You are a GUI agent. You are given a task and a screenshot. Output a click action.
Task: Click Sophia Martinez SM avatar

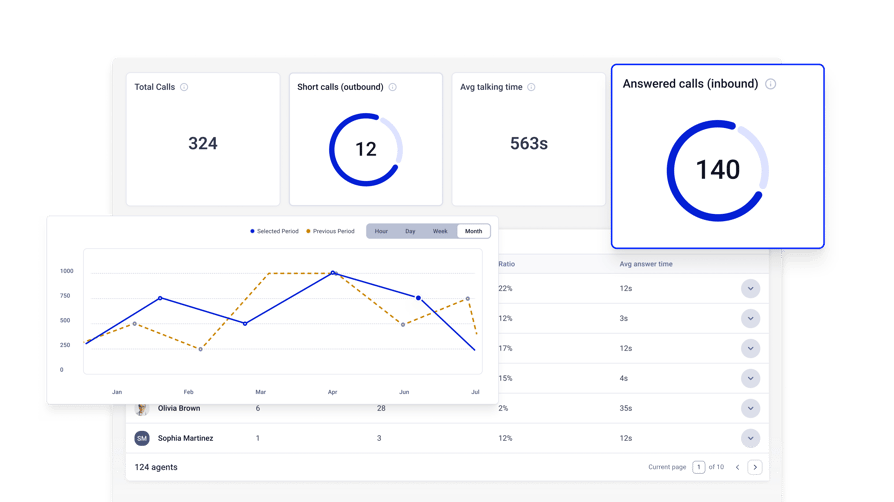pos(142,438)
